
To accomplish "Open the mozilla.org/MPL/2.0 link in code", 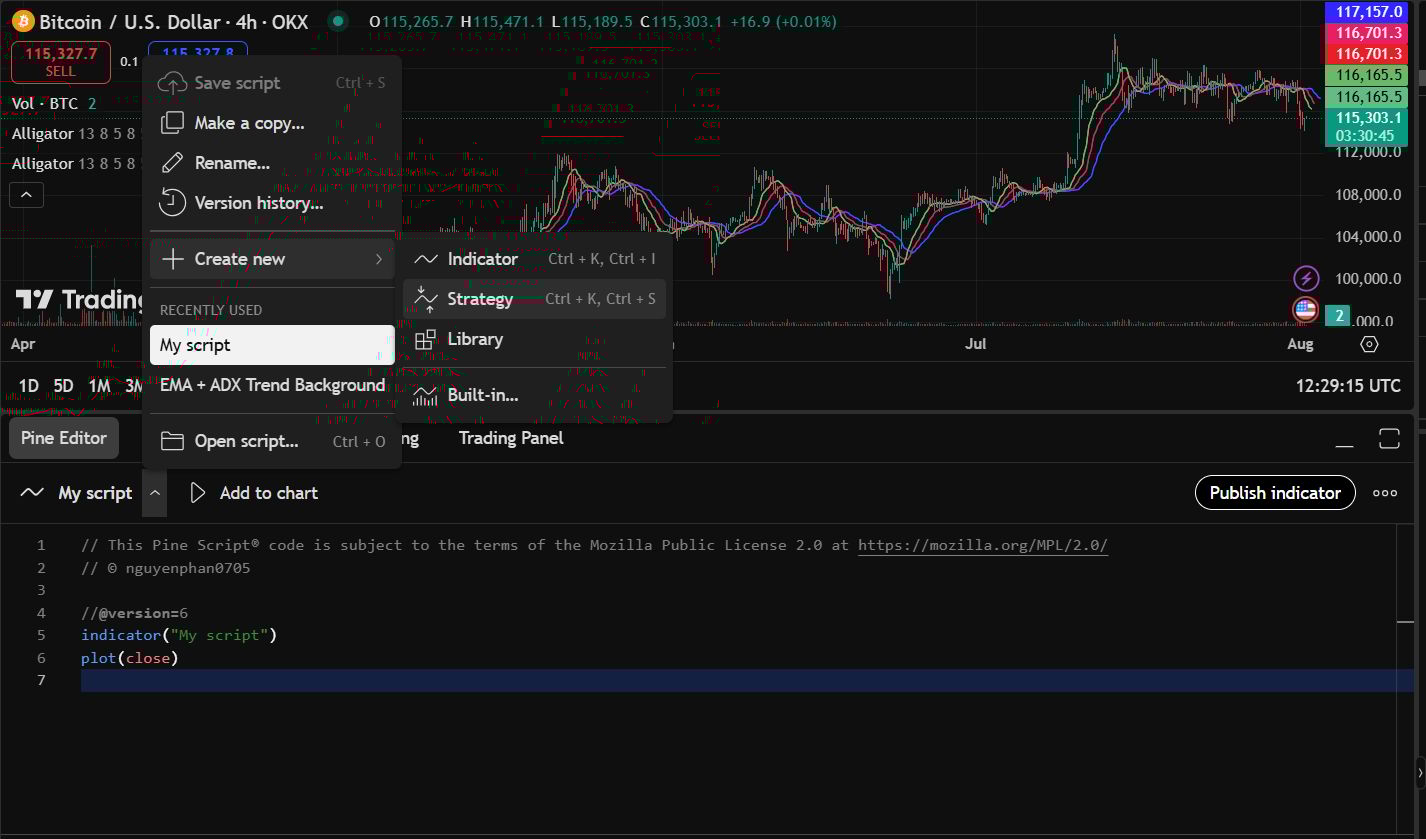I will point(983,545).
